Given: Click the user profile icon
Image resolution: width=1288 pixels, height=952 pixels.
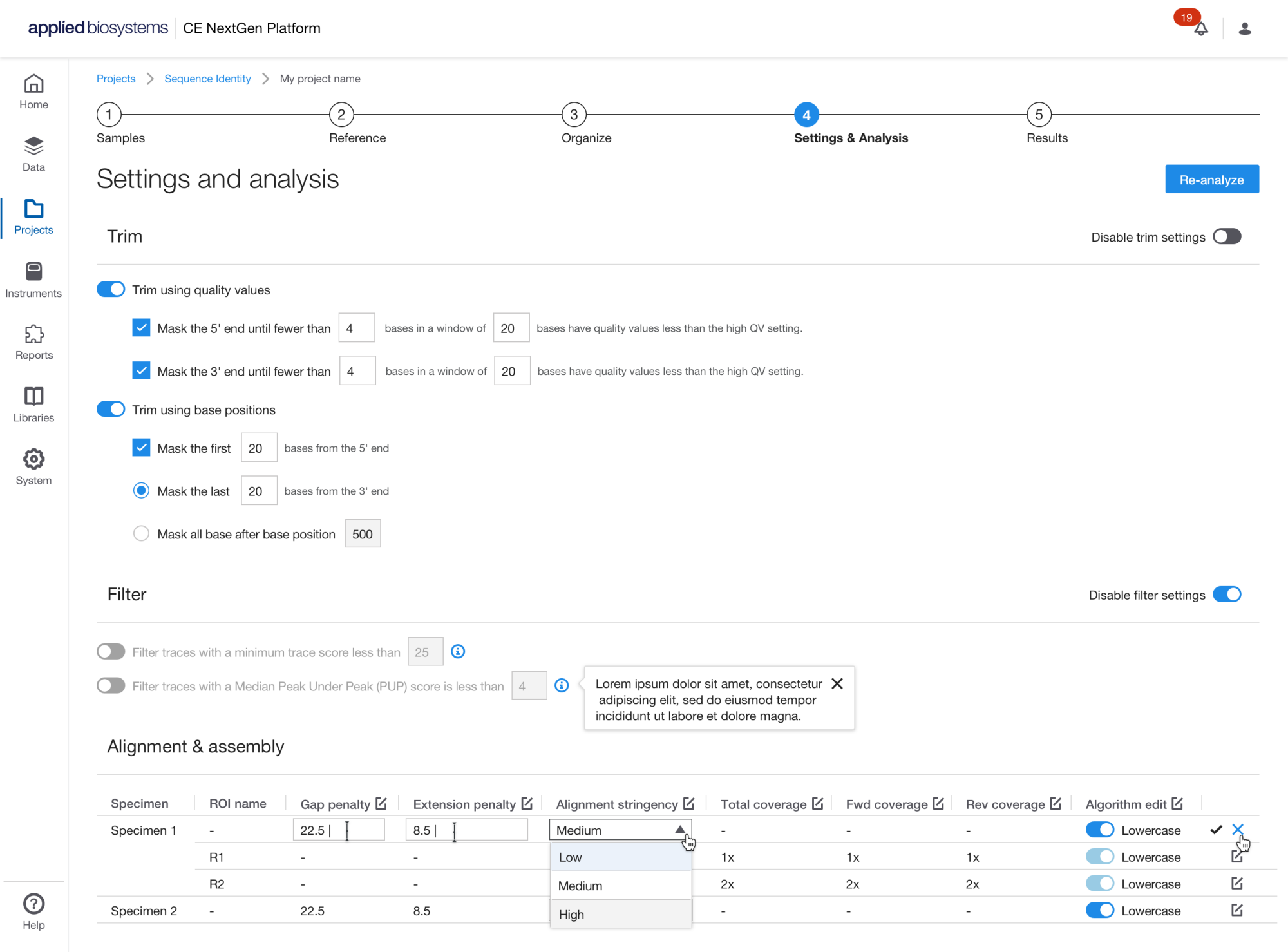Looking at the screenshot, I should pyautogui.click(x=1244, y=29).
